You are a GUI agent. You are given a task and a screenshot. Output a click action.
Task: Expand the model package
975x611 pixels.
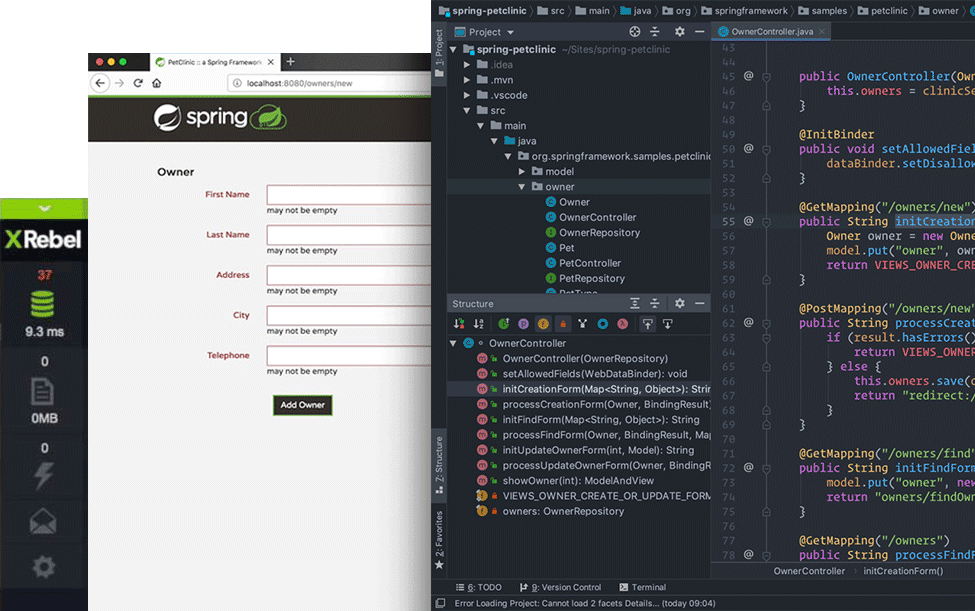(x=522, y=172)
